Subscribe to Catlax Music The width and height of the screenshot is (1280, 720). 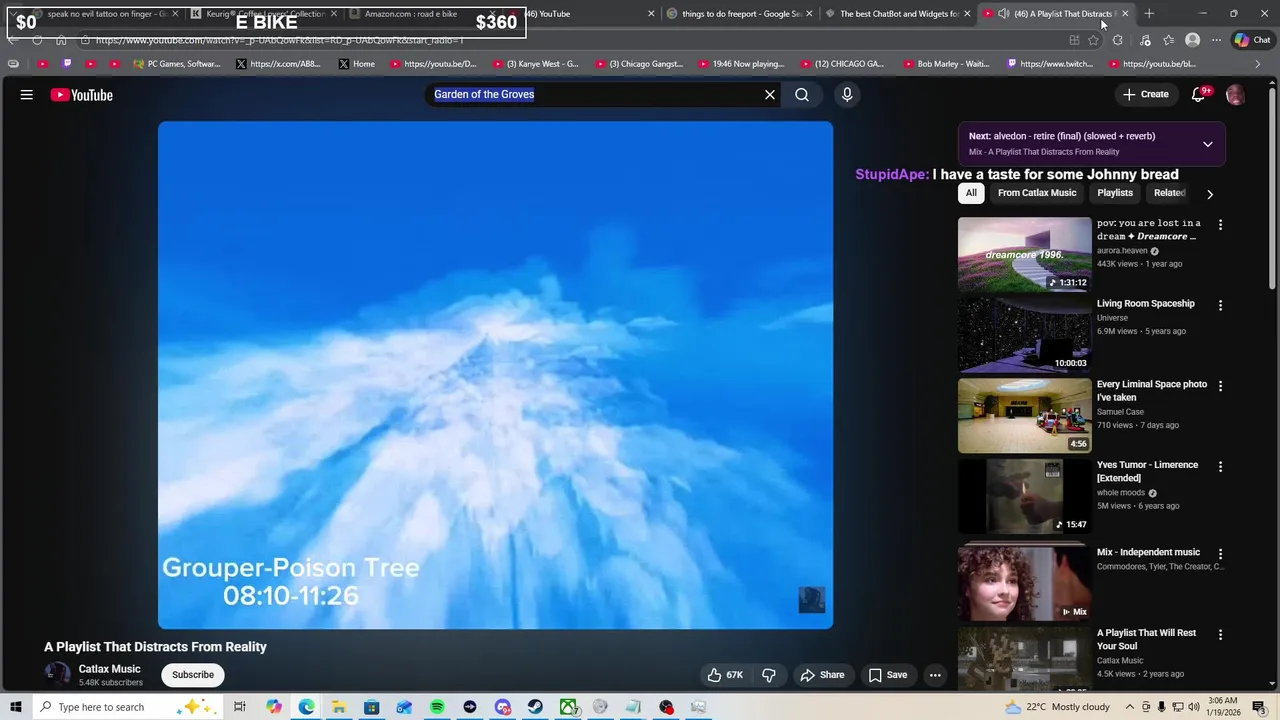click(x=193, y=675)
